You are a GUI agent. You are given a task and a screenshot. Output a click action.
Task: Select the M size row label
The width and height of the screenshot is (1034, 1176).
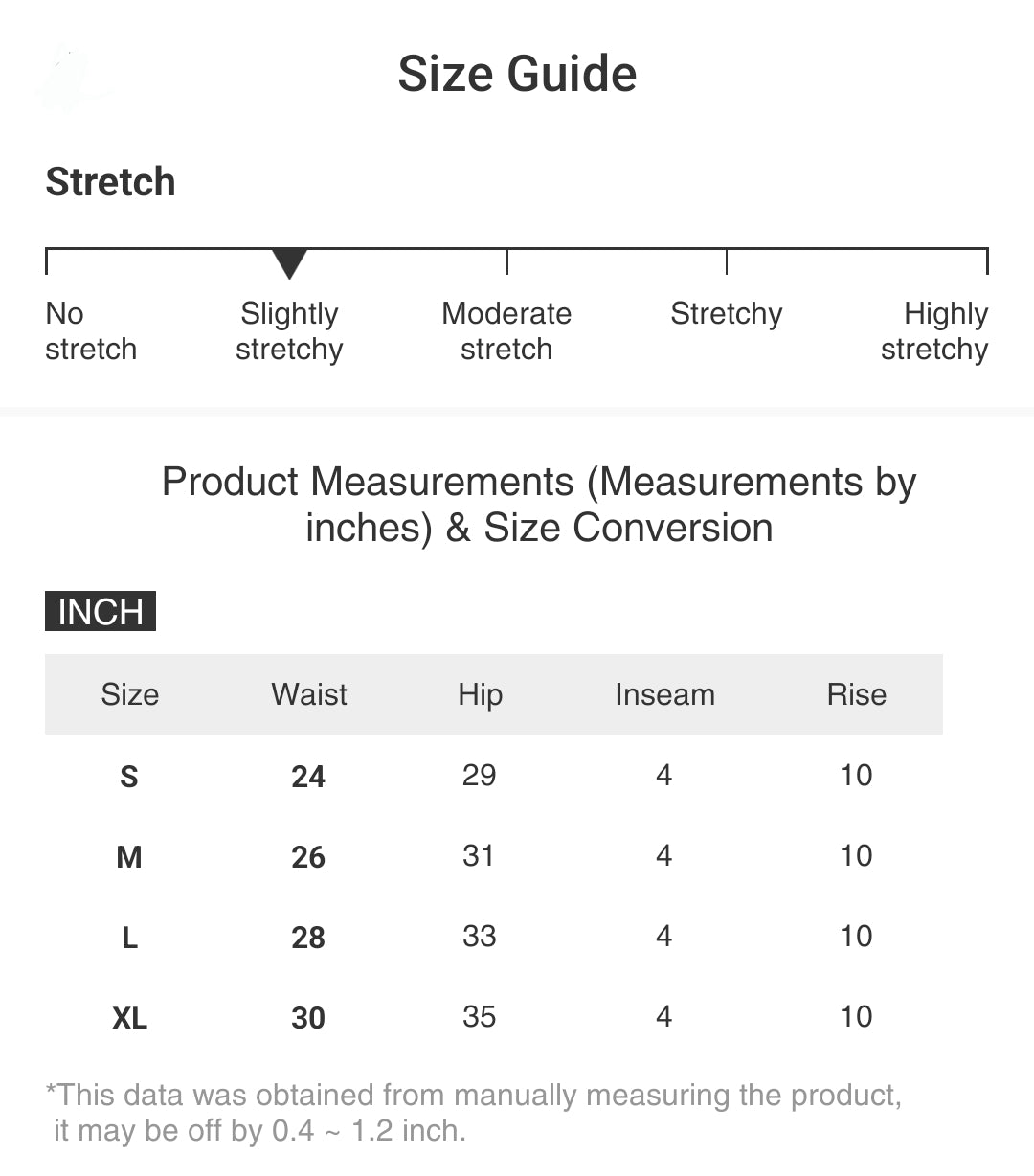point(129,856)
